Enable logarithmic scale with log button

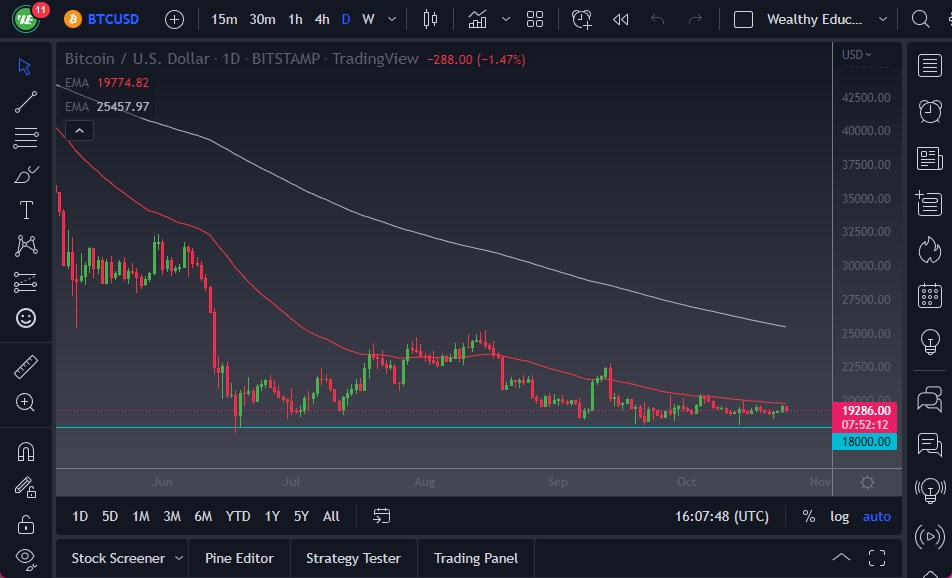(839, 516)
